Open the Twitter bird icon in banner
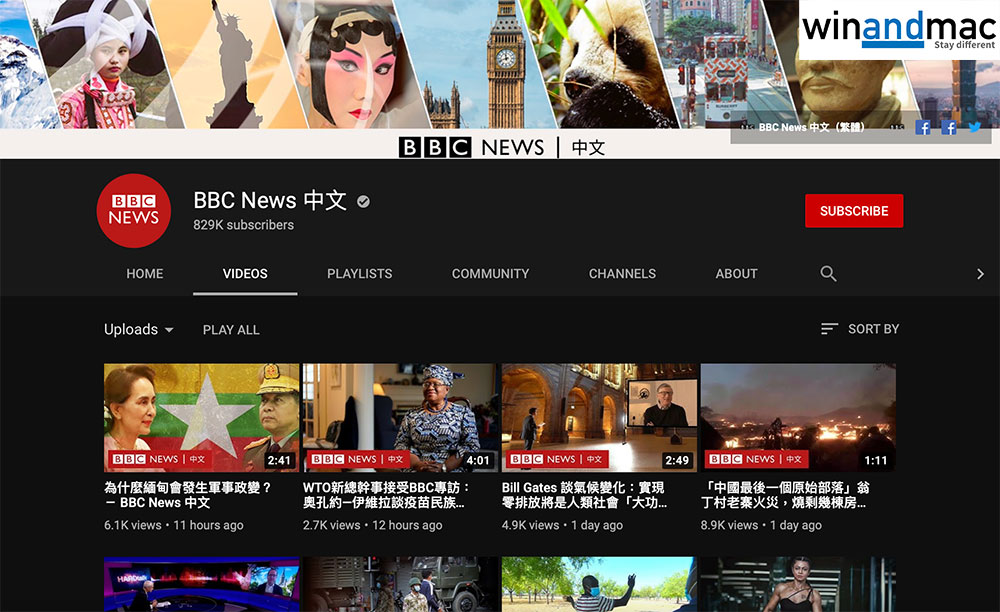1000x612 pixels. [x=974, y=127]
